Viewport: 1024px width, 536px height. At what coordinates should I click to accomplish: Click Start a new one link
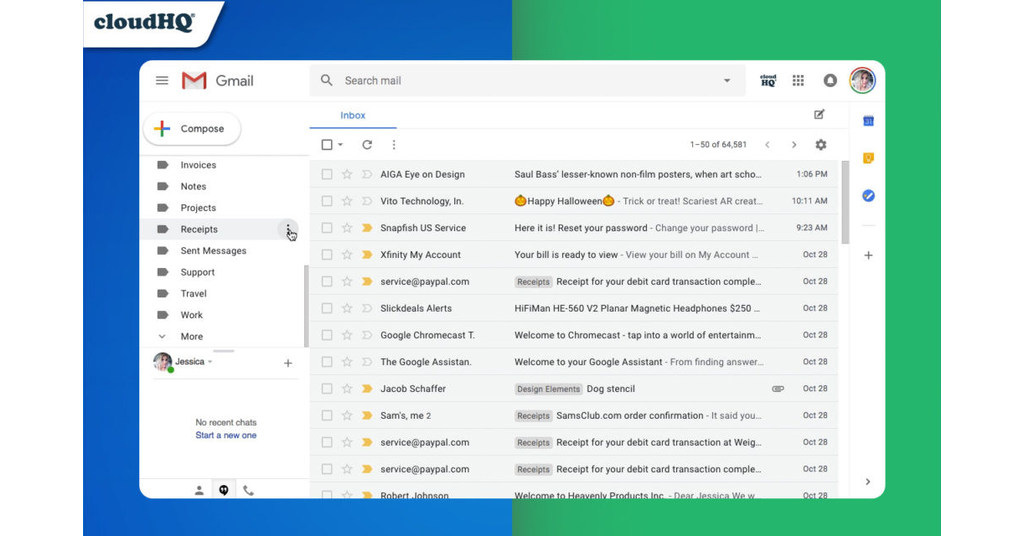coord(226,435)
